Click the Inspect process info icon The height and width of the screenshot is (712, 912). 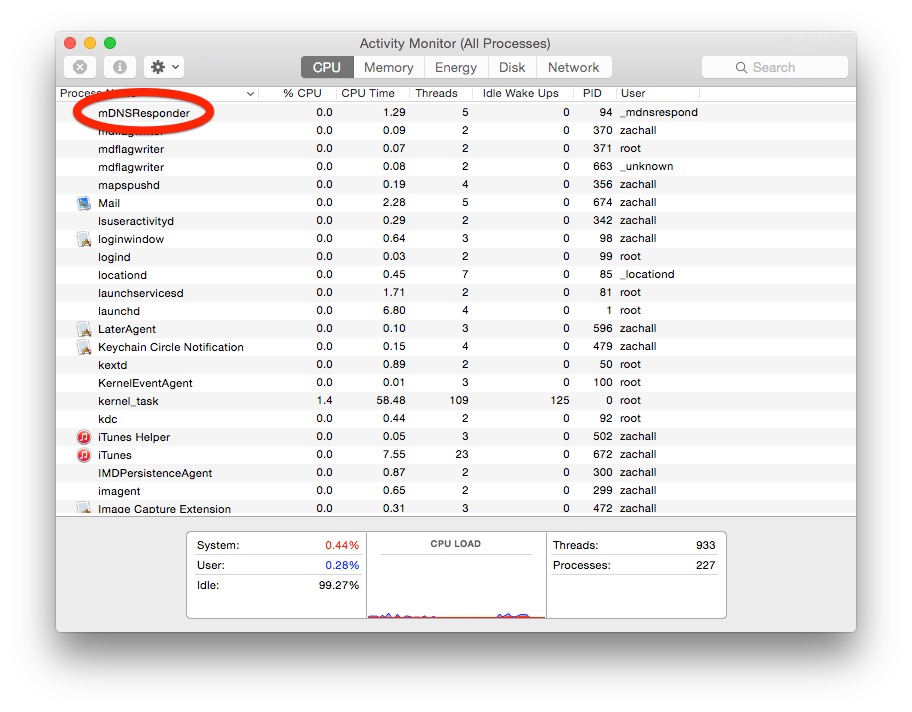pos(119,67)
